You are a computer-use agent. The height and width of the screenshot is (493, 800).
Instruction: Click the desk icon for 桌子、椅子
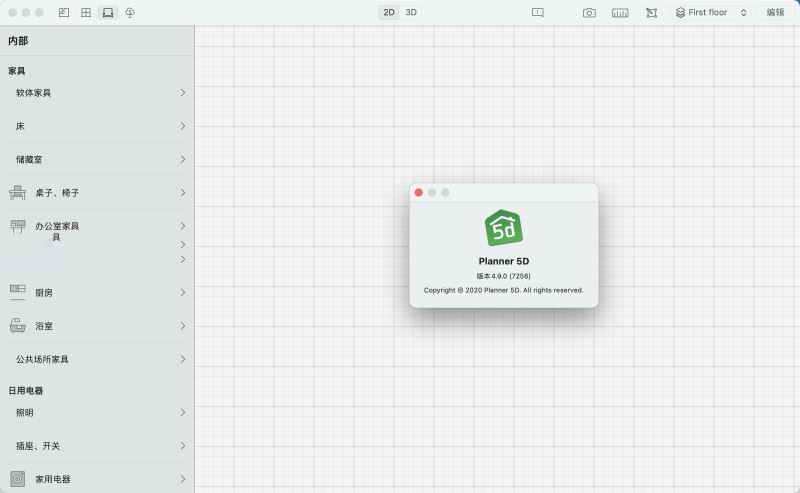[17, 192]
